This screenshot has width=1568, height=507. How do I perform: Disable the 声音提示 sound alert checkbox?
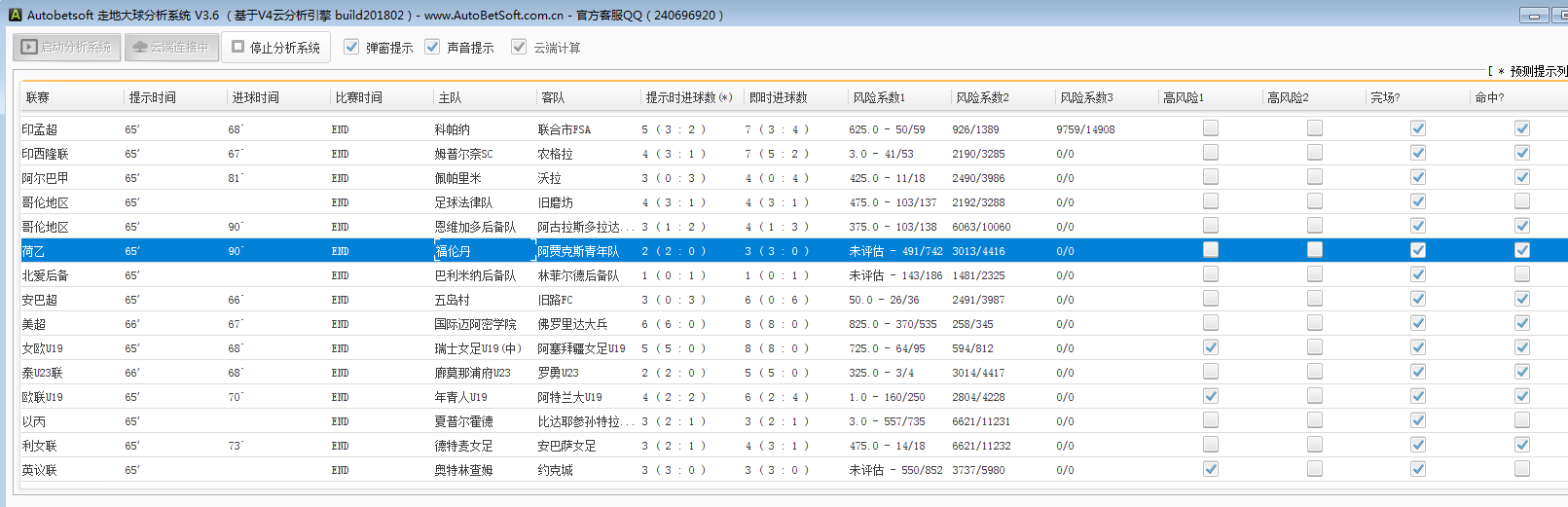[x=433, y=47]
